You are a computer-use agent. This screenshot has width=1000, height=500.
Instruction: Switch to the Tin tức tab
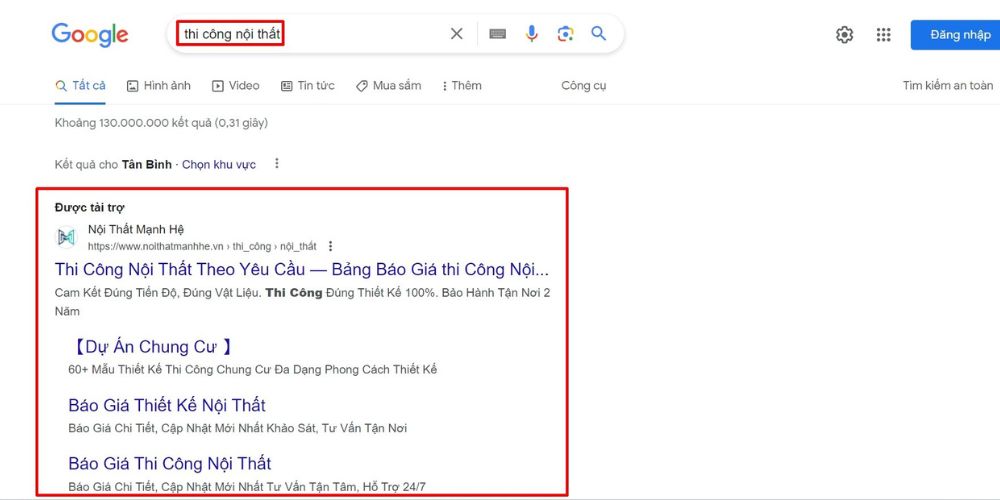307,85
